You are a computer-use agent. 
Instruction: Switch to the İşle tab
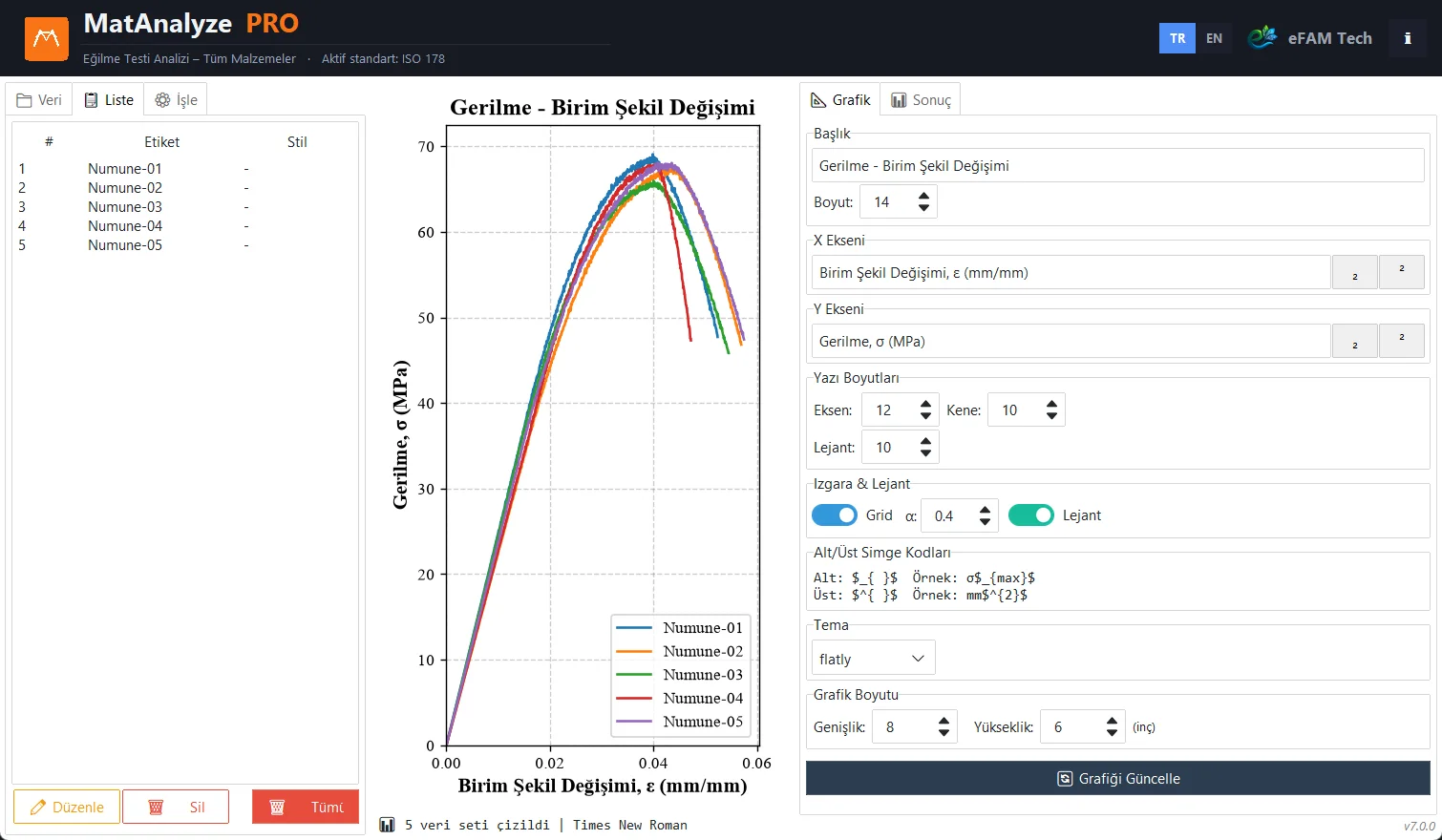(176, 100)
